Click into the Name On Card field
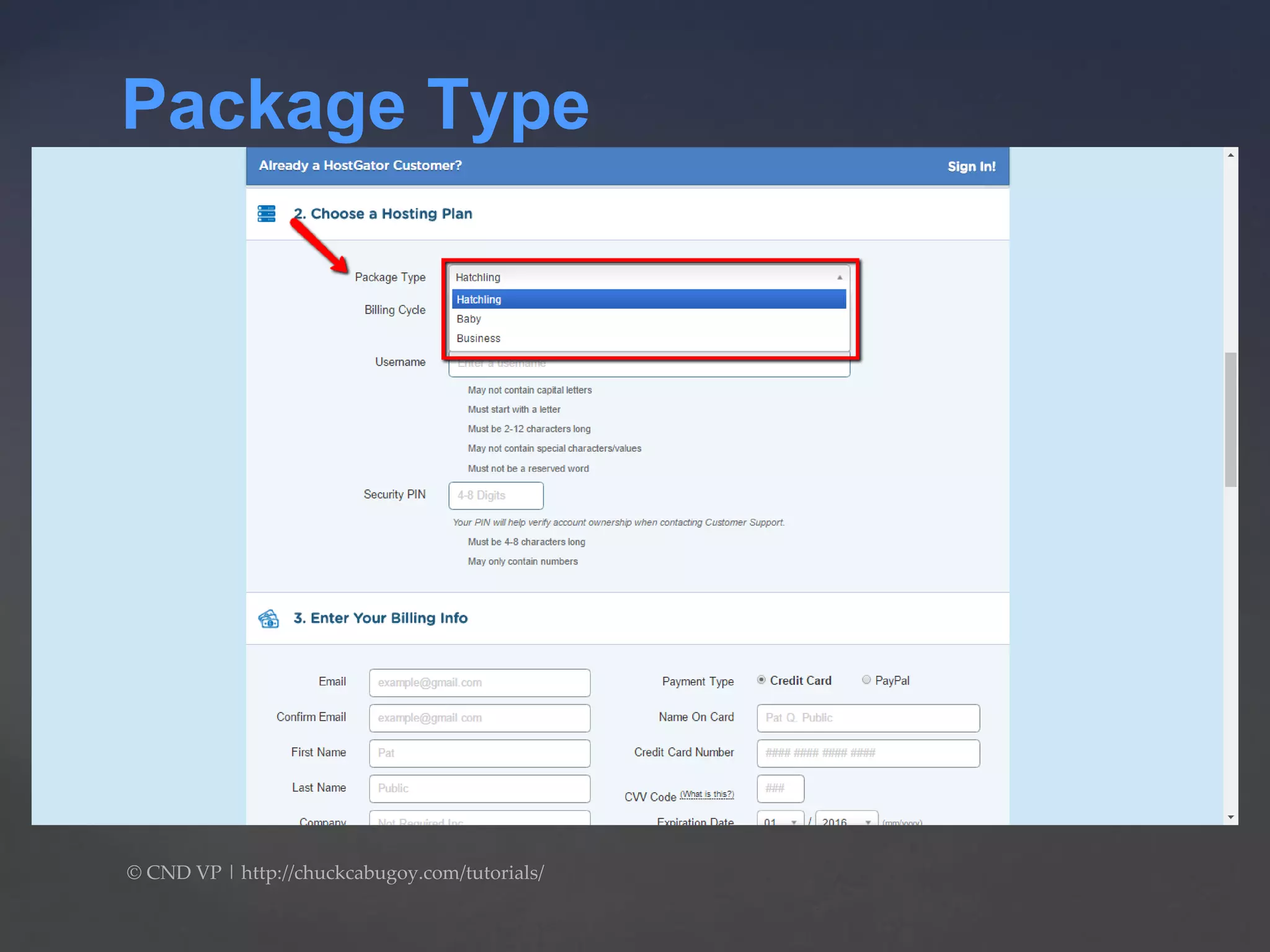The width and height of the screenshot is (1270, 952). (x=868, y=718)
